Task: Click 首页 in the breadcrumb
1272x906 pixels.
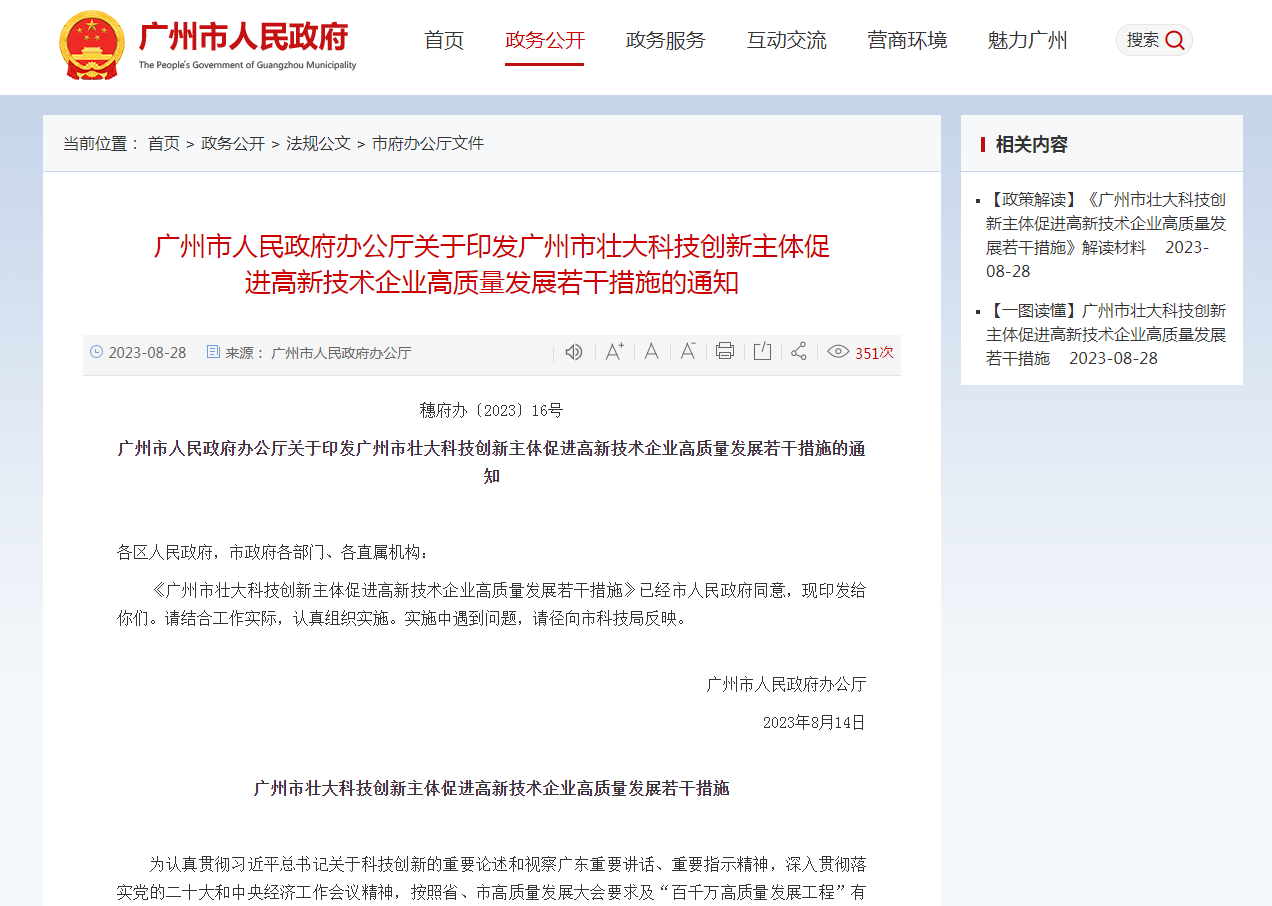Action: pyautogui.click(x=164, y=143)
